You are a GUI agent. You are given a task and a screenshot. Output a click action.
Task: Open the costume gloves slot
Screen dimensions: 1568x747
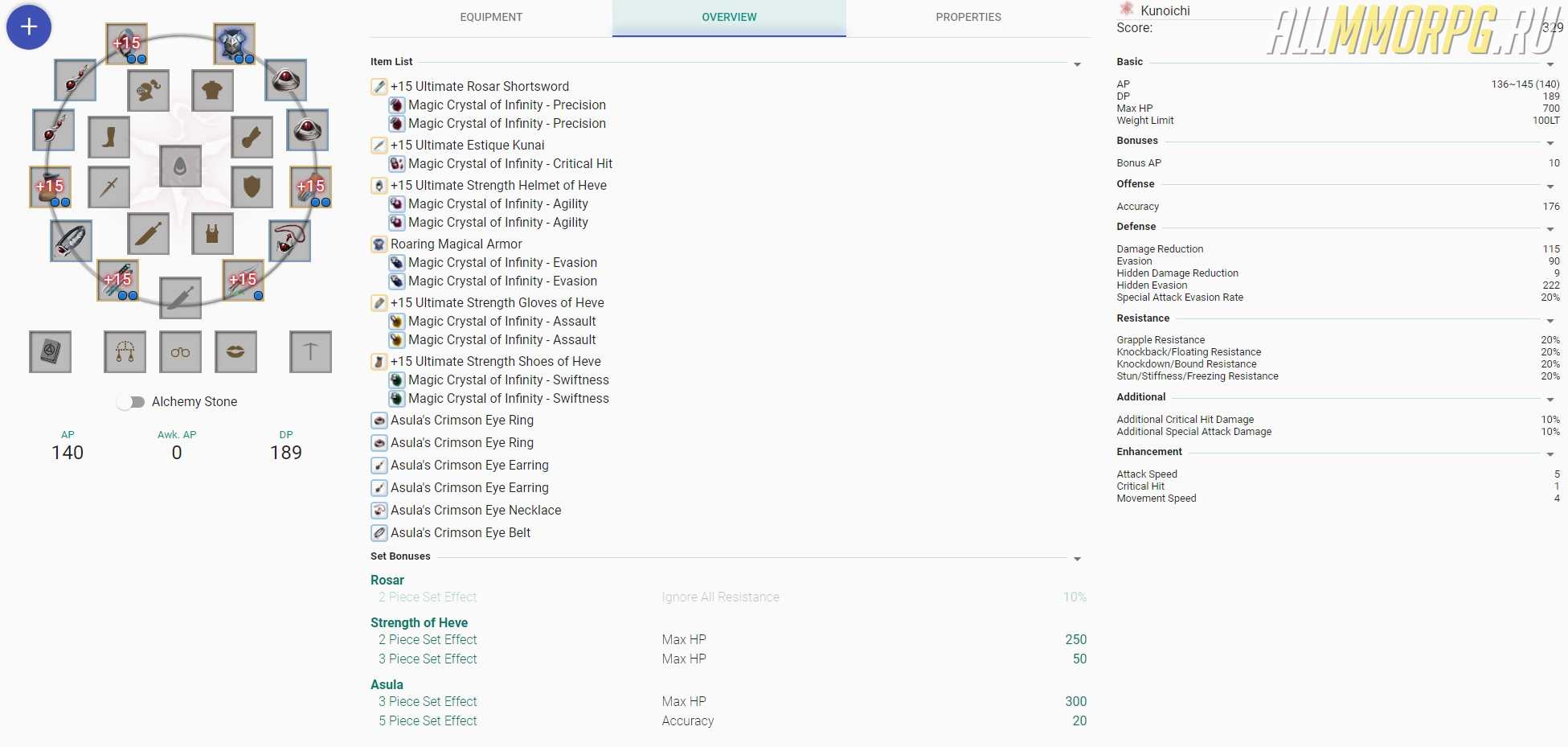252,137
